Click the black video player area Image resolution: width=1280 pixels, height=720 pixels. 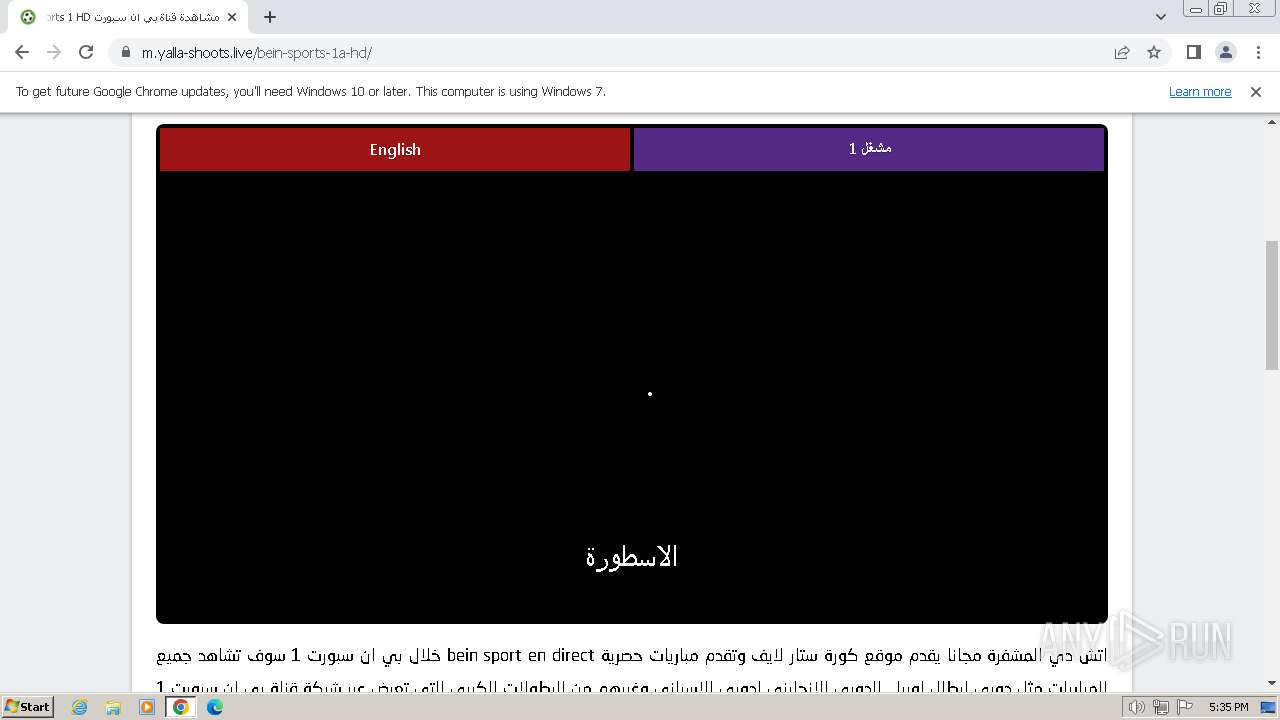tap(632, 395)
